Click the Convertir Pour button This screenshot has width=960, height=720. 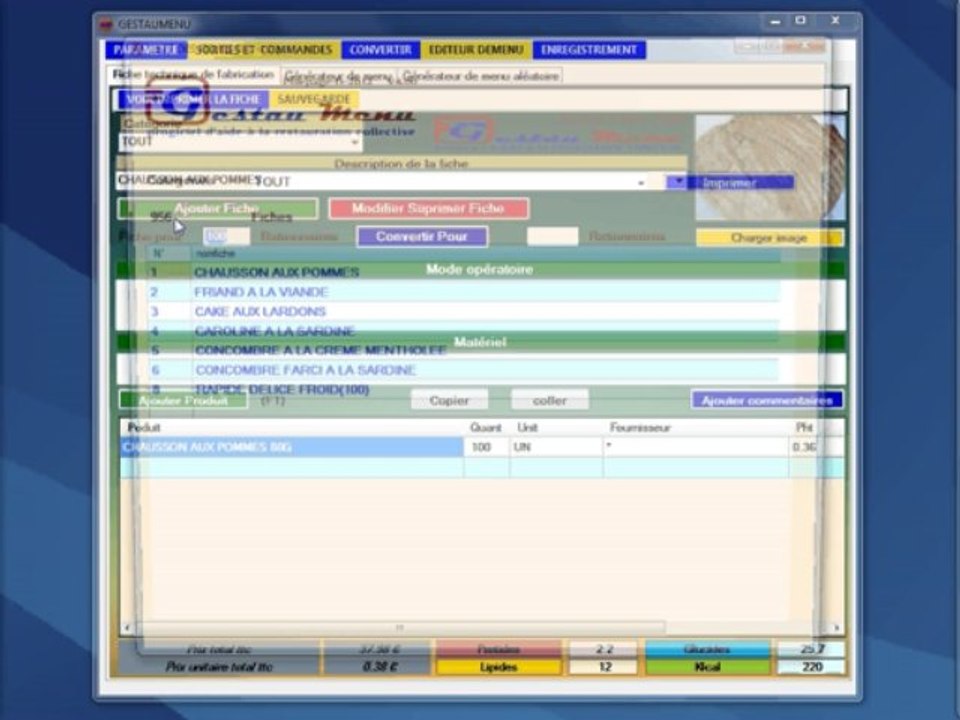coord(422,237)
